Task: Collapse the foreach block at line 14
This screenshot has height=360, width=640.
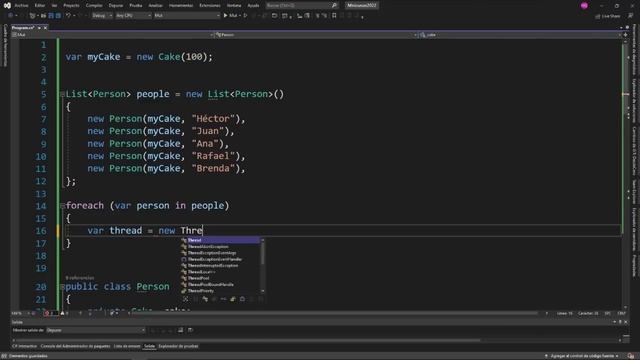Action: coord(62,206)
